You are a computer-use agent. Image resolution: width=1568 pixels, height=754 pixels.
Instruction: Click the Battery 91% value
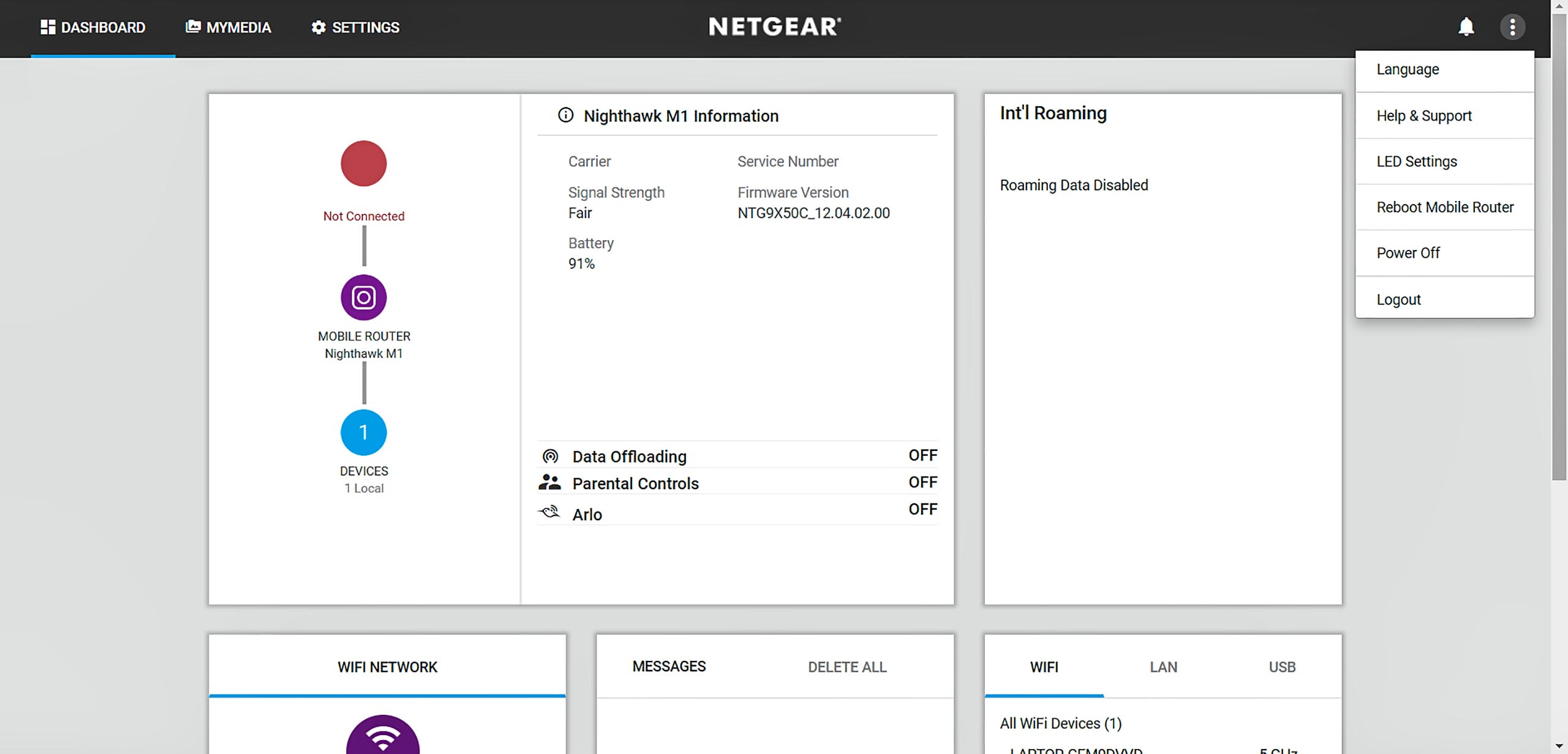click(x=581, y=264)
